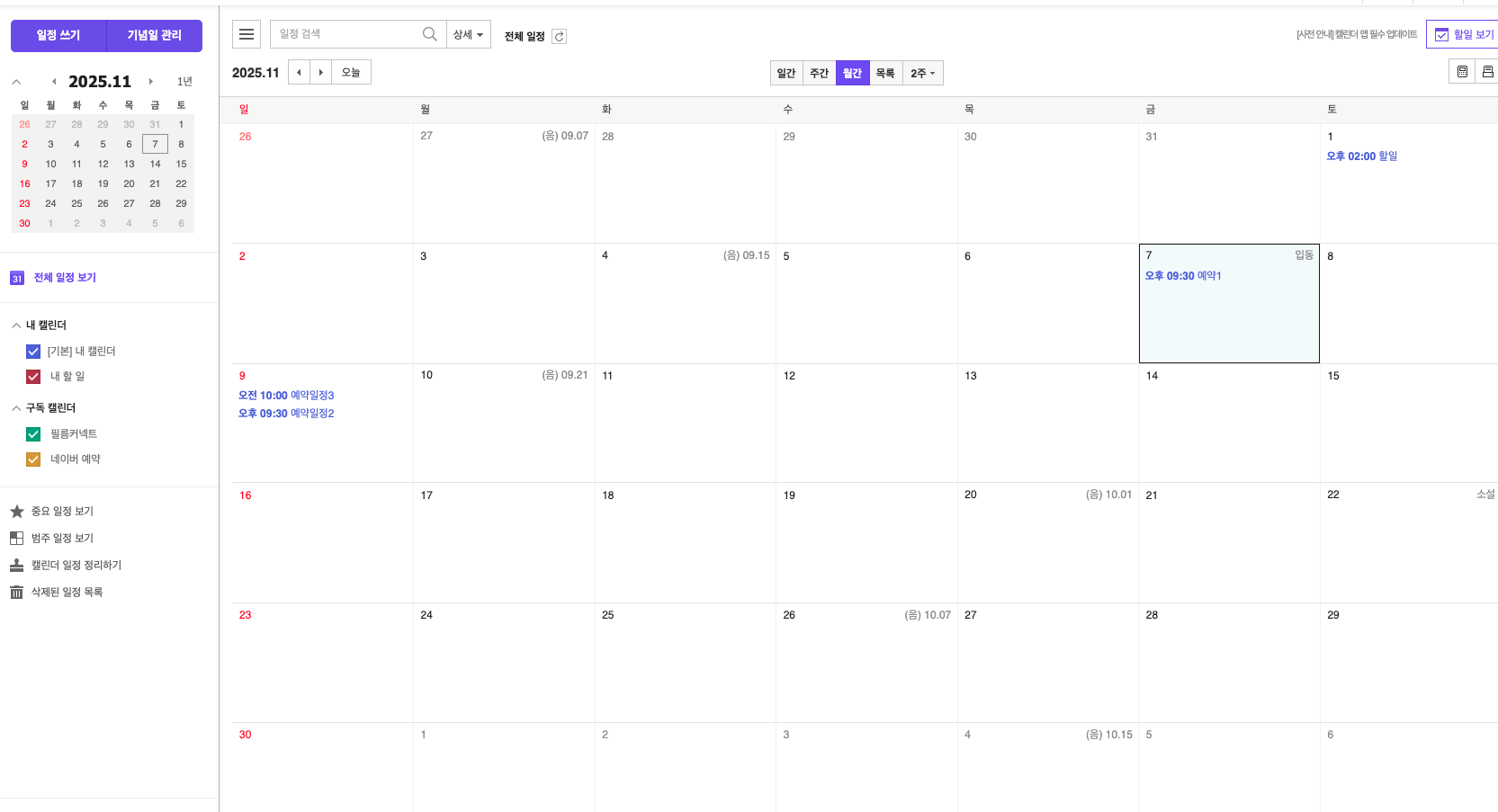Viewport: 1498px width, 812px height.
Task: Switch to 목록 view tab
Action: click(x=885, y=73)
